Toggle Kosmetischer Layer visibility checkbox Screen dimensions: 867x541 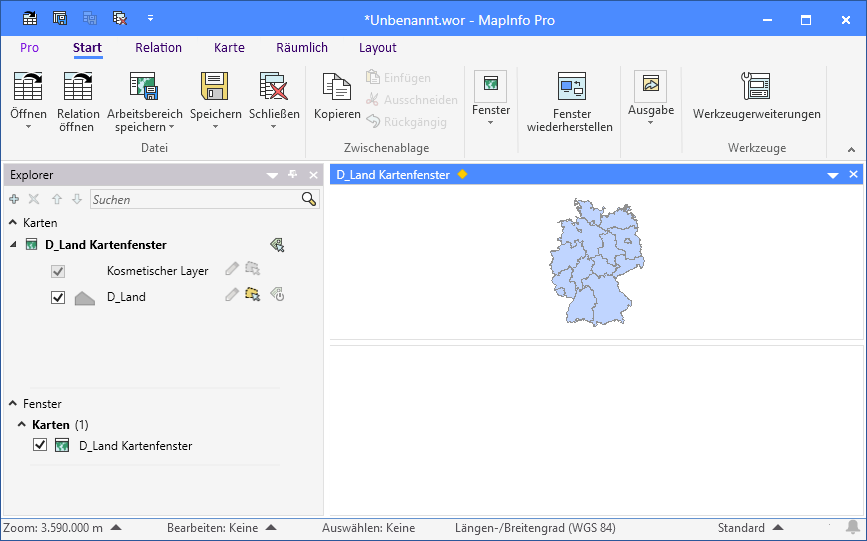click(58, 272)
